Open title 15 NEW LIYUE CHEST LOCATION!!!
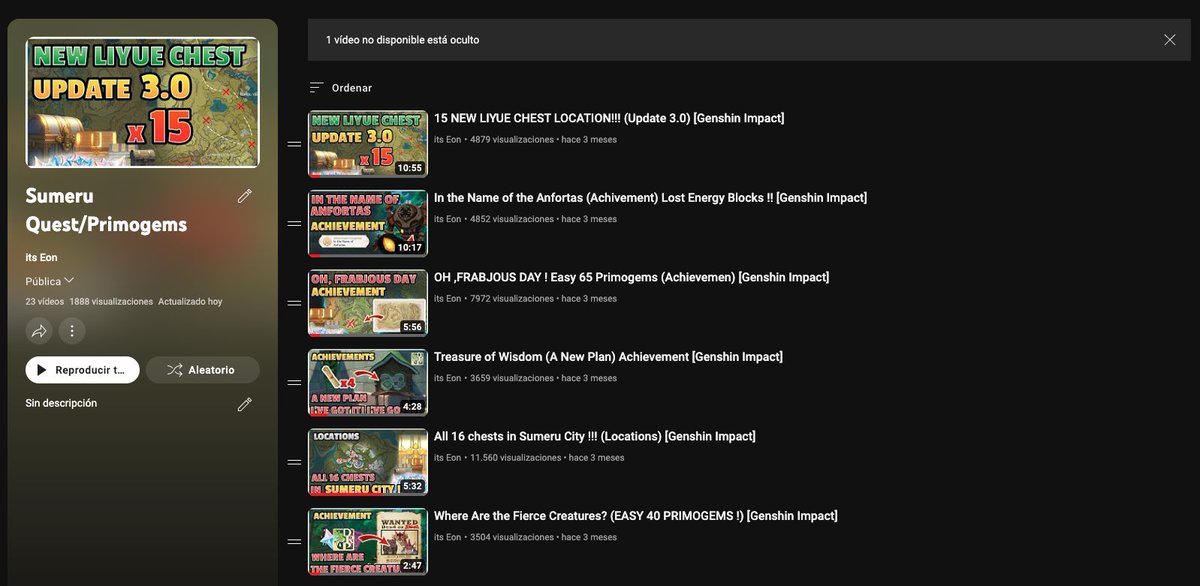Image resolution: width=1200 pixels, height=586 pixels. pyautogui.click(x=609, y=118)
